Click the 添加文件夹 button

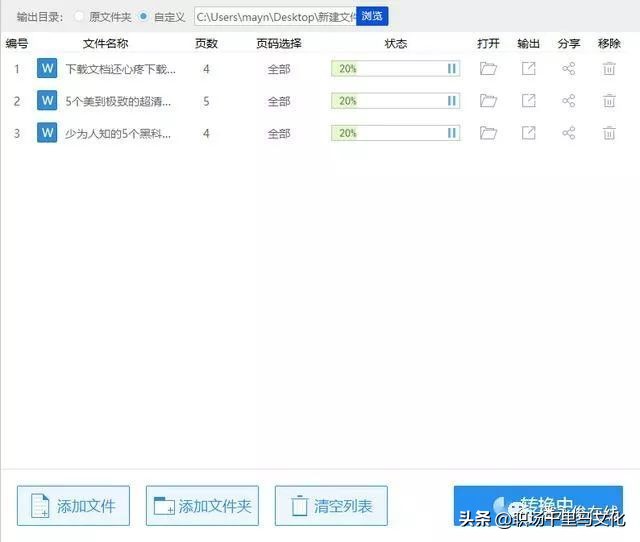(202, 506)
